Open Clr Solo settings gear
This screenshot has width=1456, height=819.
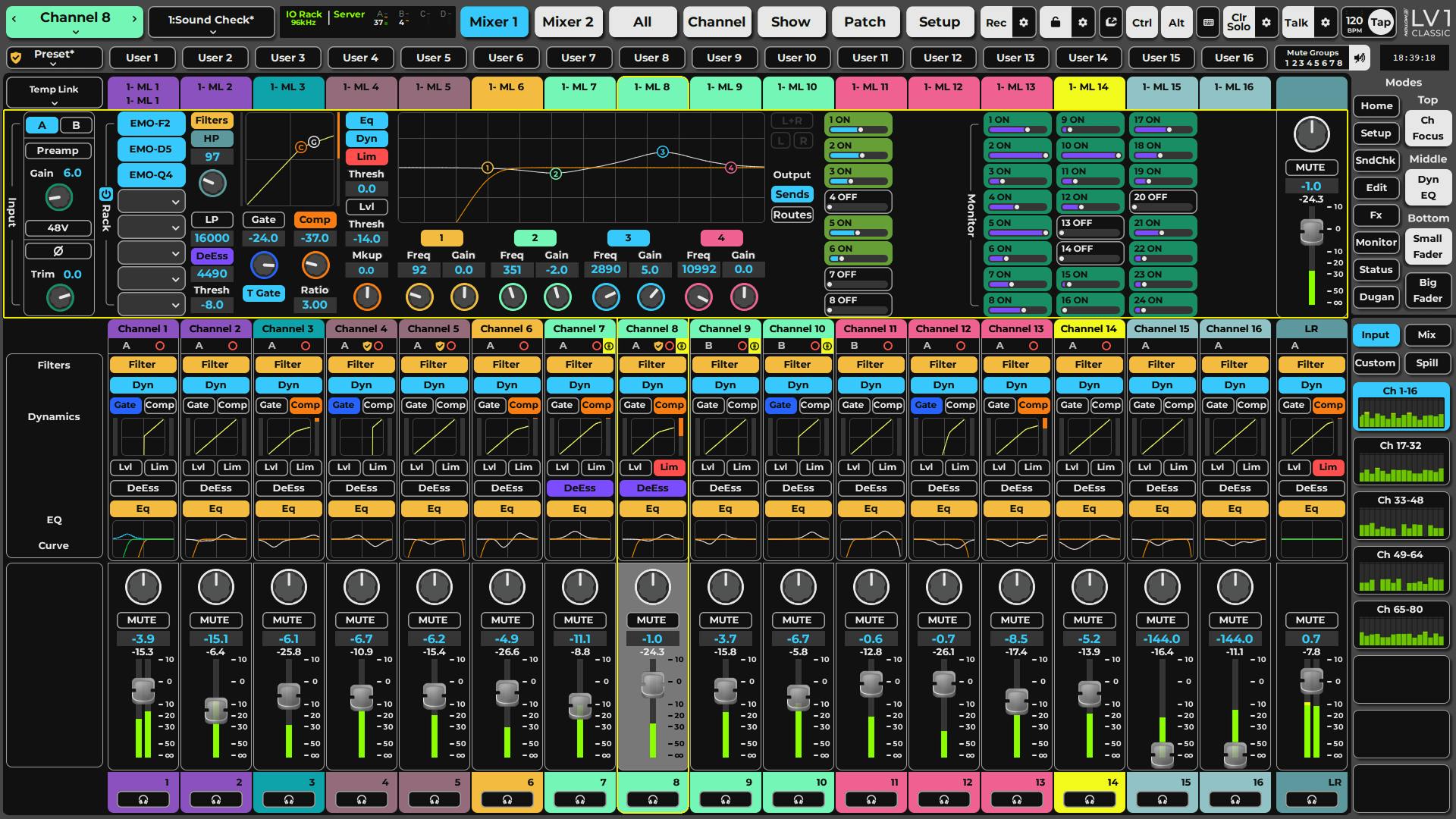point(1266,23)
